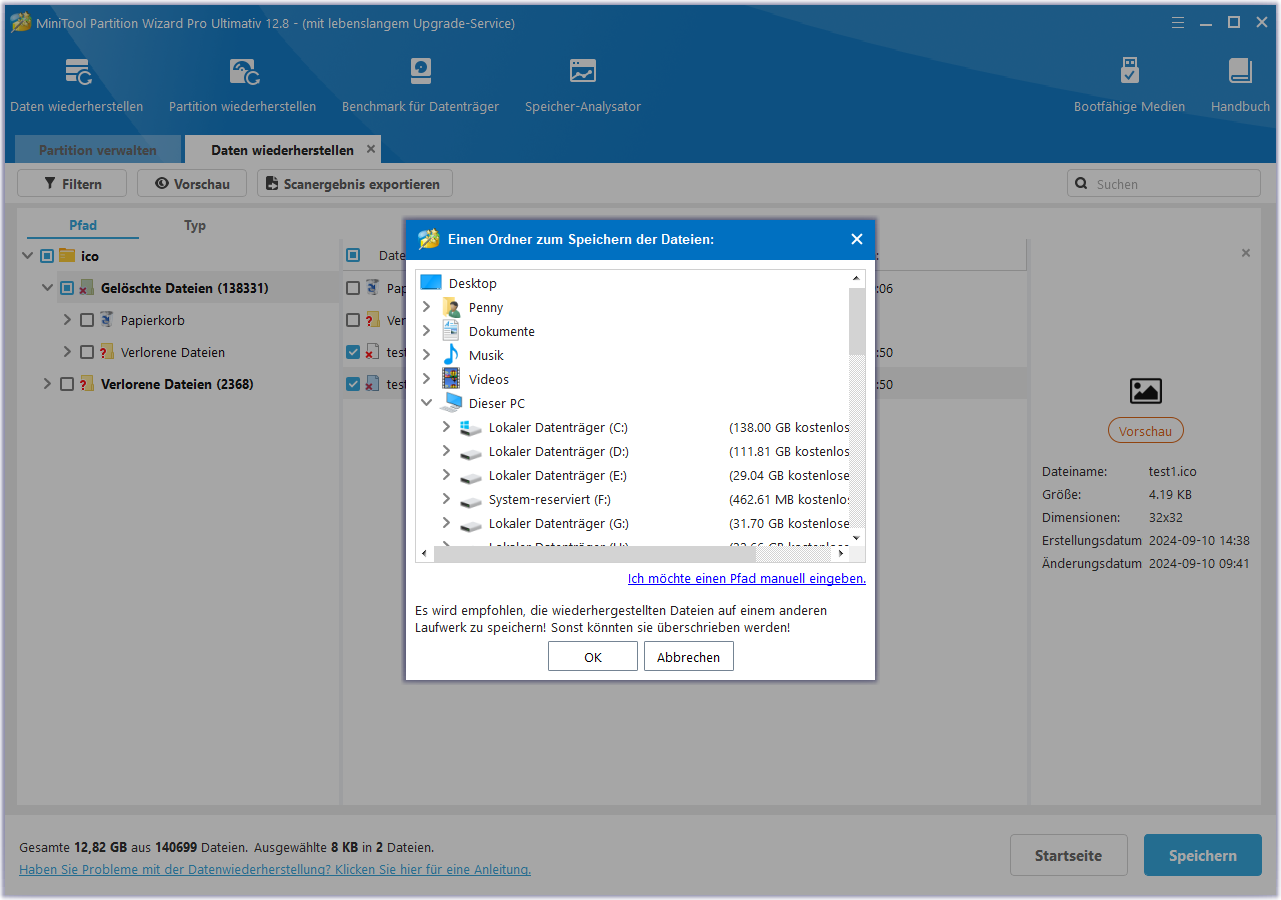Uncheck the checked file row ending at :50 above the highlighted row
This screenshot has height=900, width=1281.
point(353,352)
